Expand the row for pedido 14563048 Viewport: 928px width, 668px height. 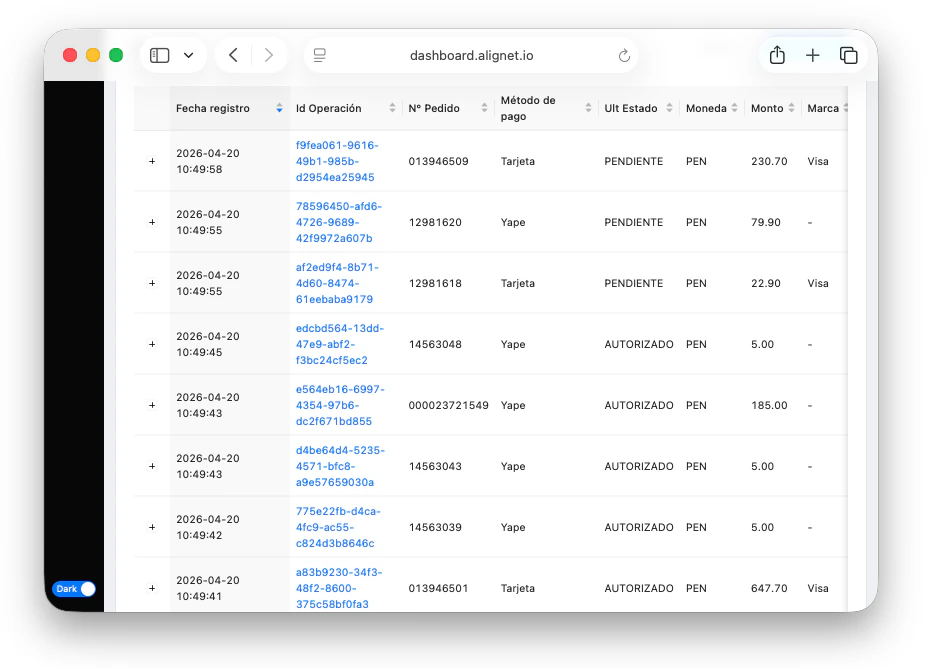coord(152,344)
